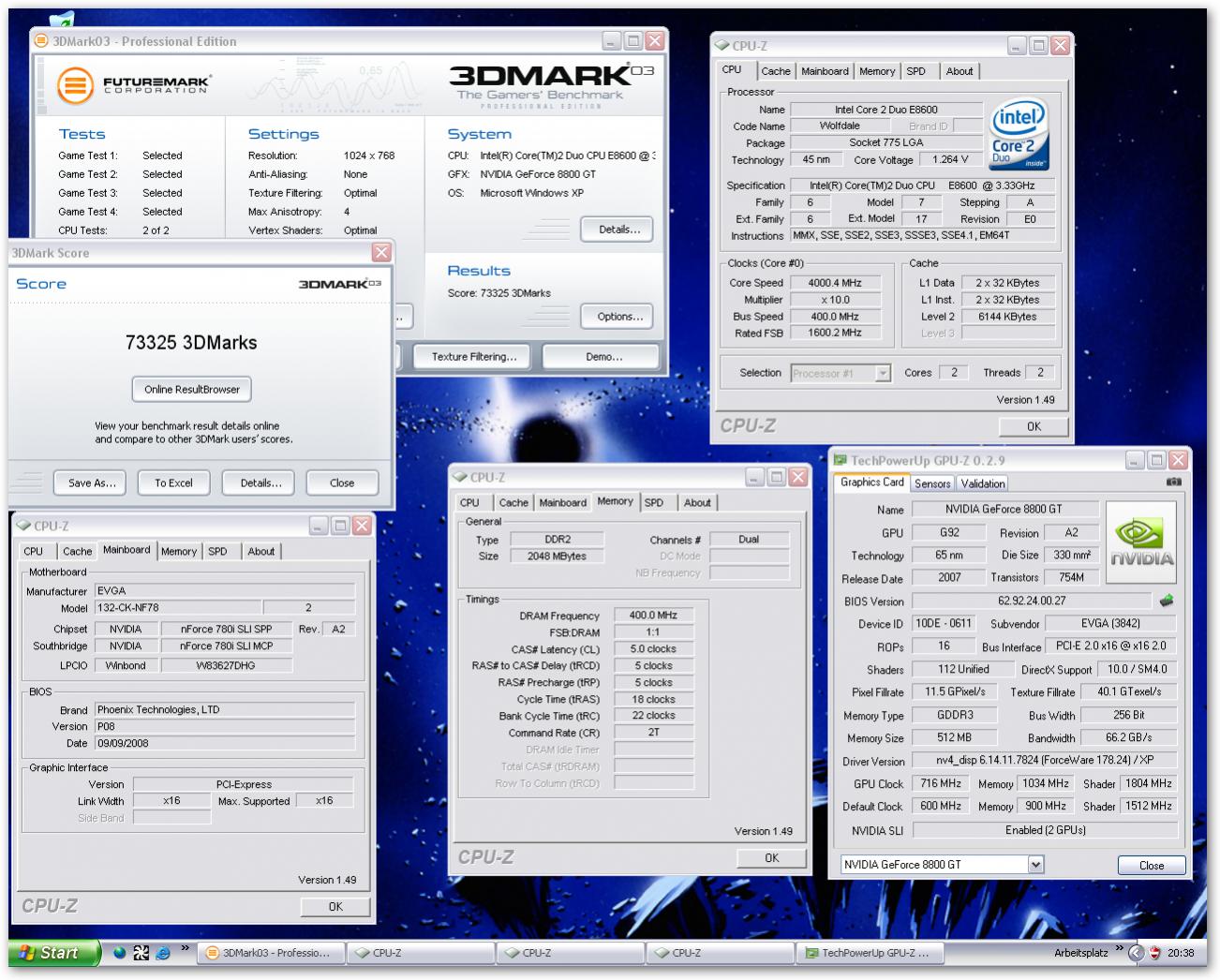The height and width of the screenshot is (980, 1220).
Task: Click mainboard Model field 132-CK-NF78
Action: click(x=178, y=608)
